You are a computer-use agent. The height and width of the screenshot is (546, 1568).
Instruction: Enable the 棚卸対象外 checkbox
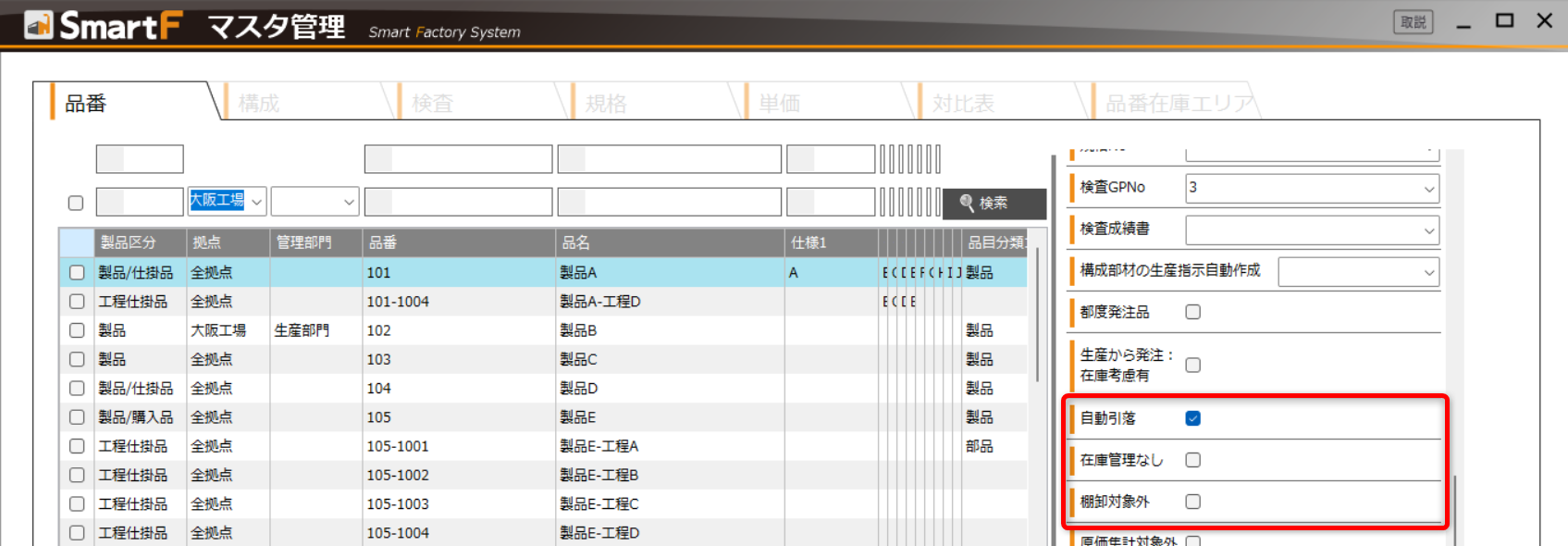1193,502
